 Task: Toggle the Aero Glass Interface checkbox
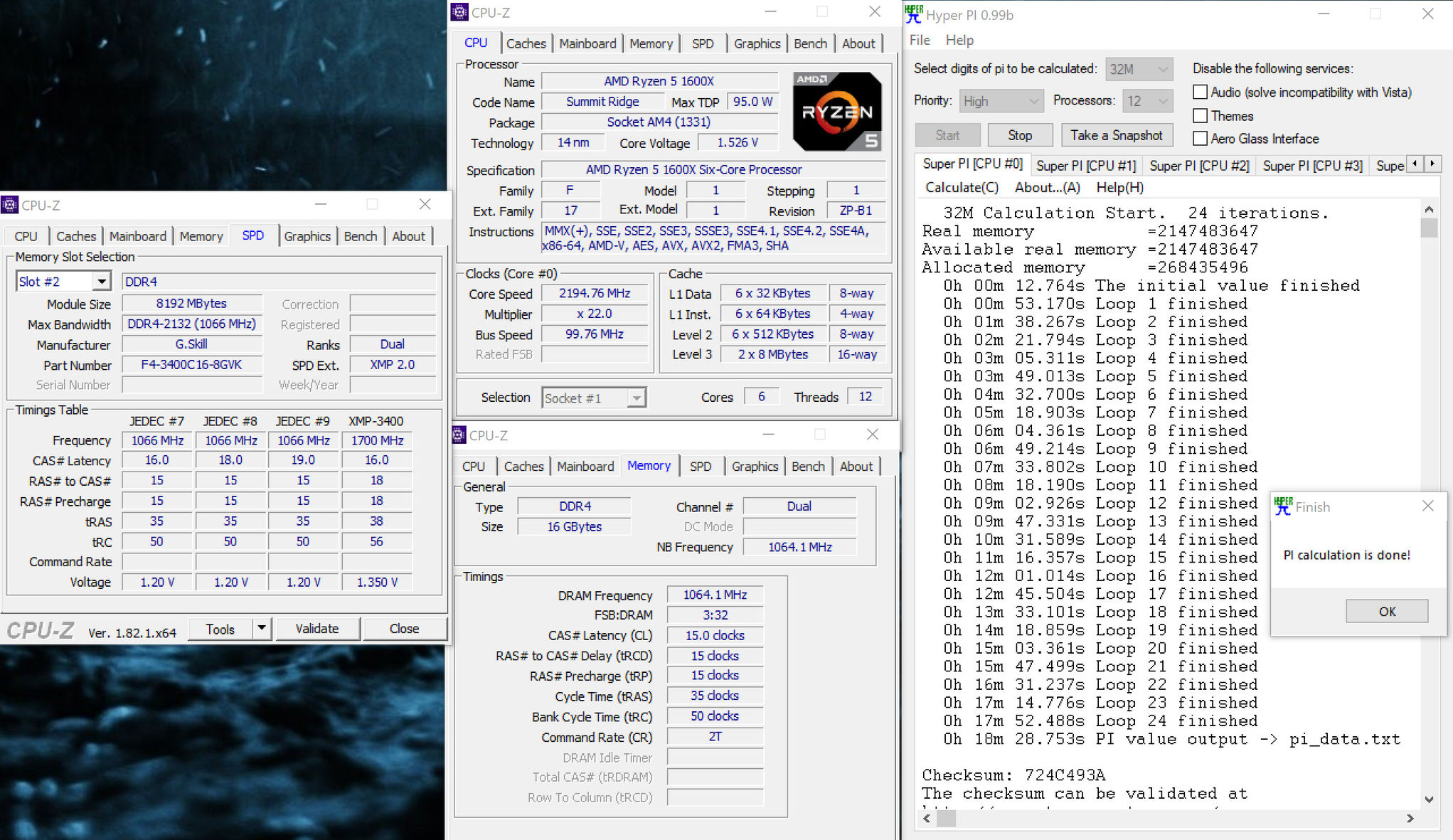[x=1200, y=138]
